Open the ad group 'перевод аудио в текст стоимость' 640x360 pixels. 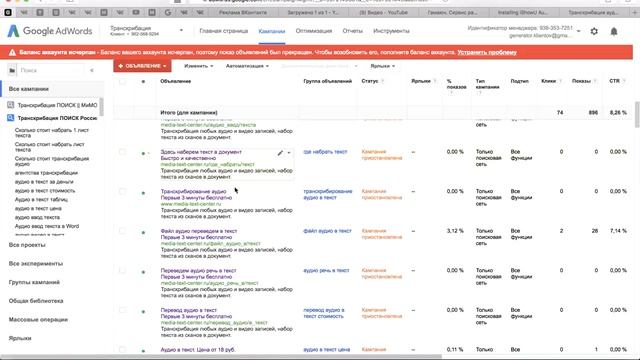[324, 313]
